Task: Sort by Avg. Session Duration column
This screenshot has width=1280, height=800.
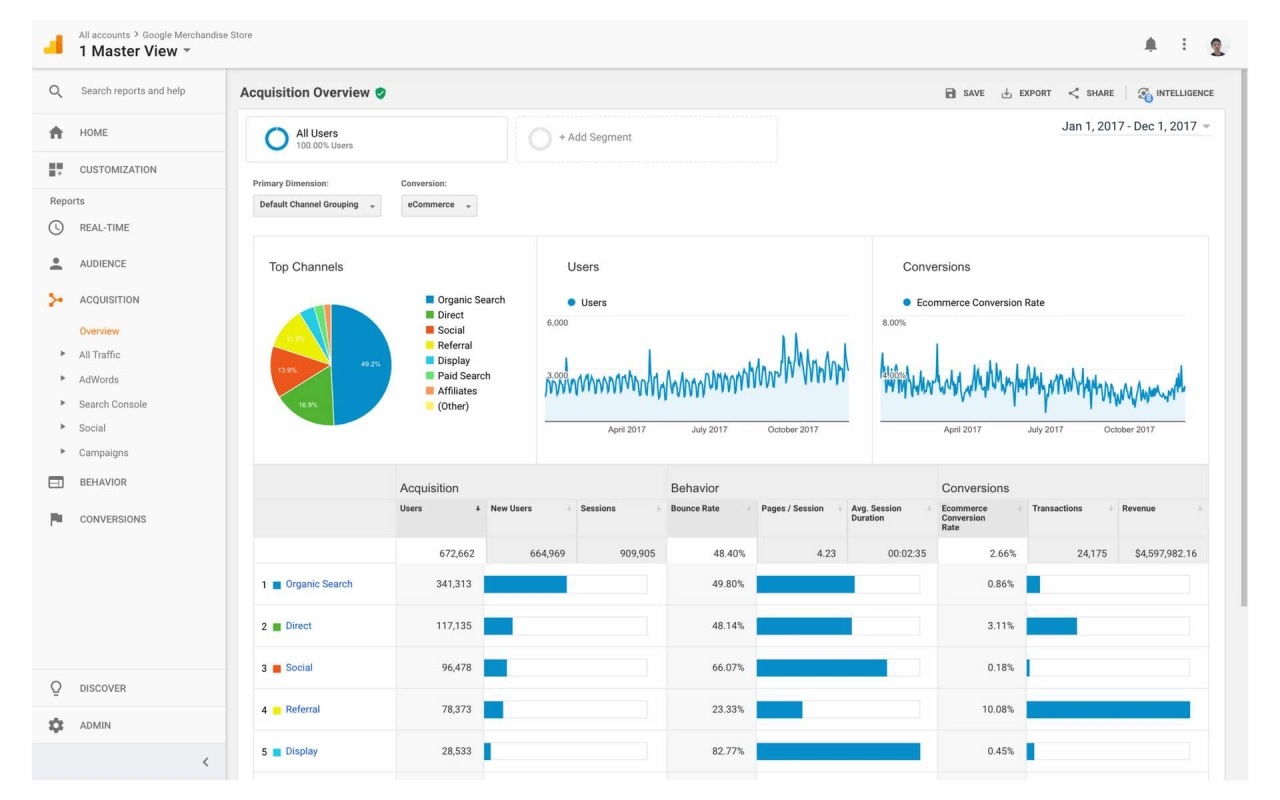Action: [x=892, y=512]
